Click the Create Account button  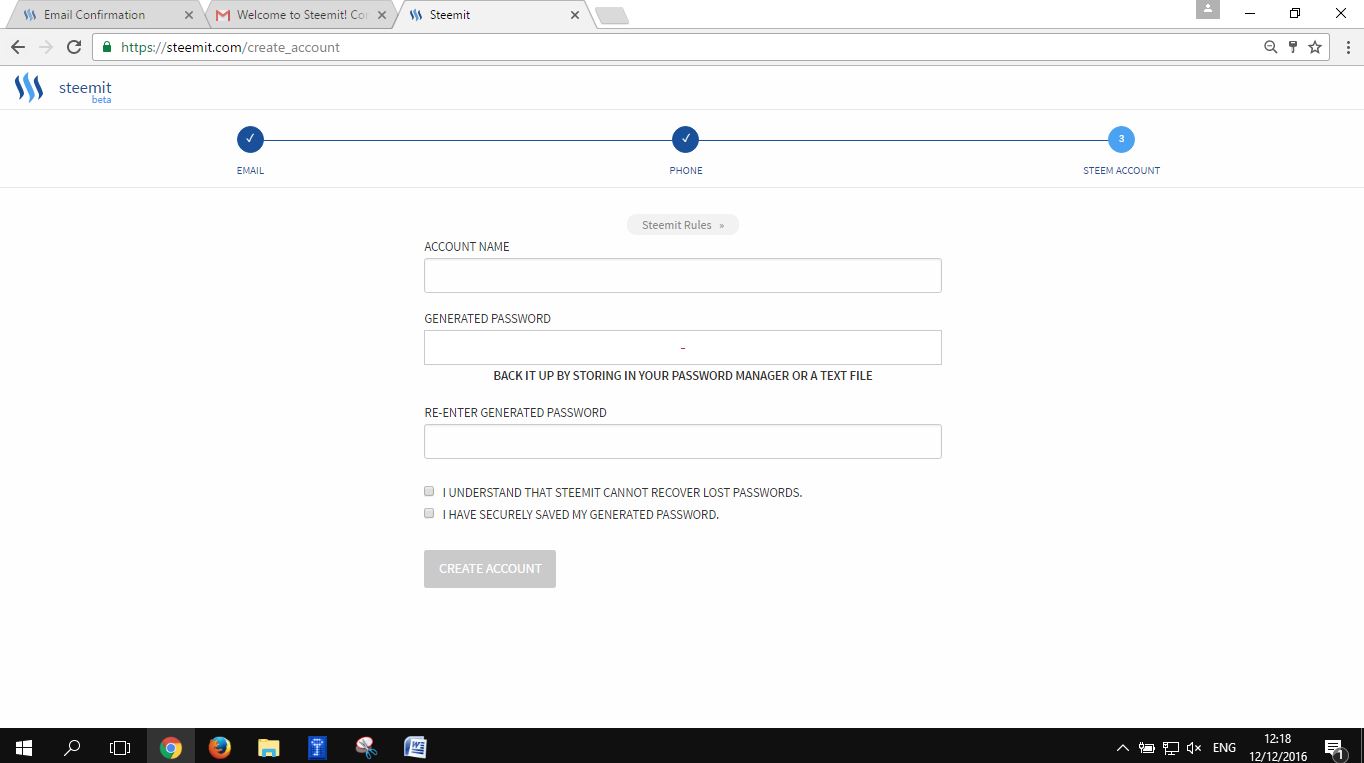coord(490,568)
